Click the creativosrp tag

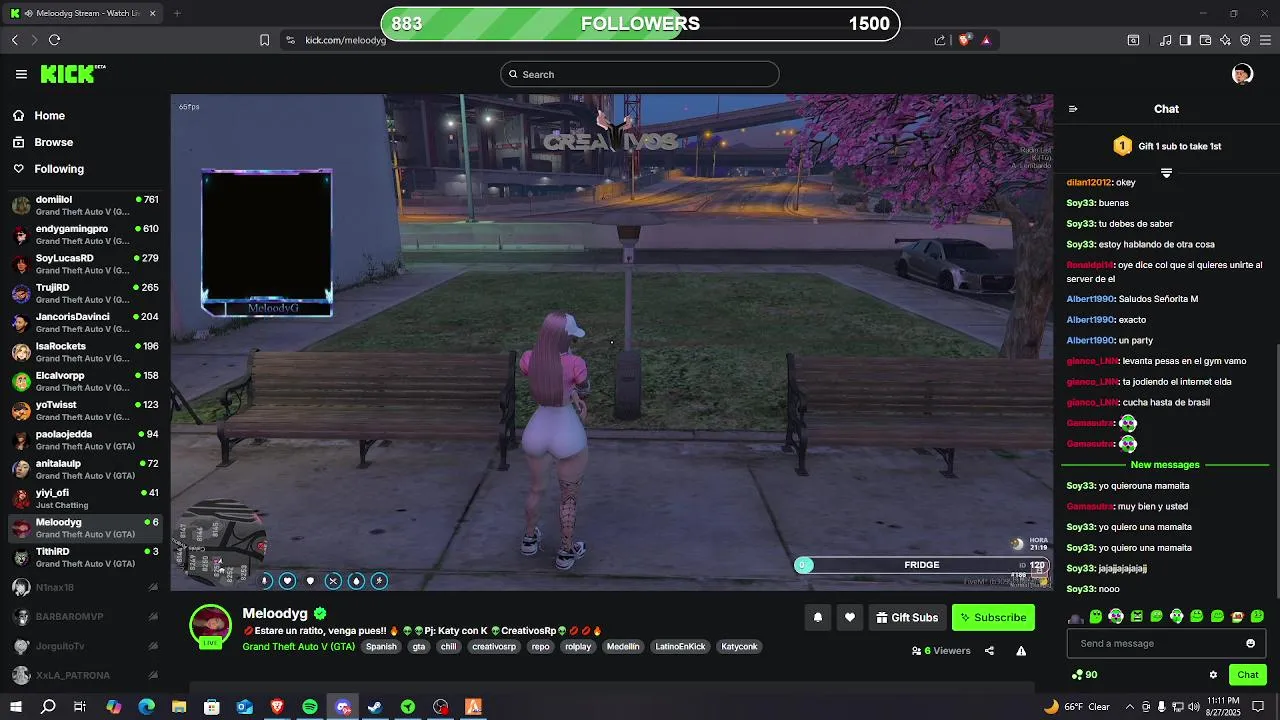click(494, 647)
